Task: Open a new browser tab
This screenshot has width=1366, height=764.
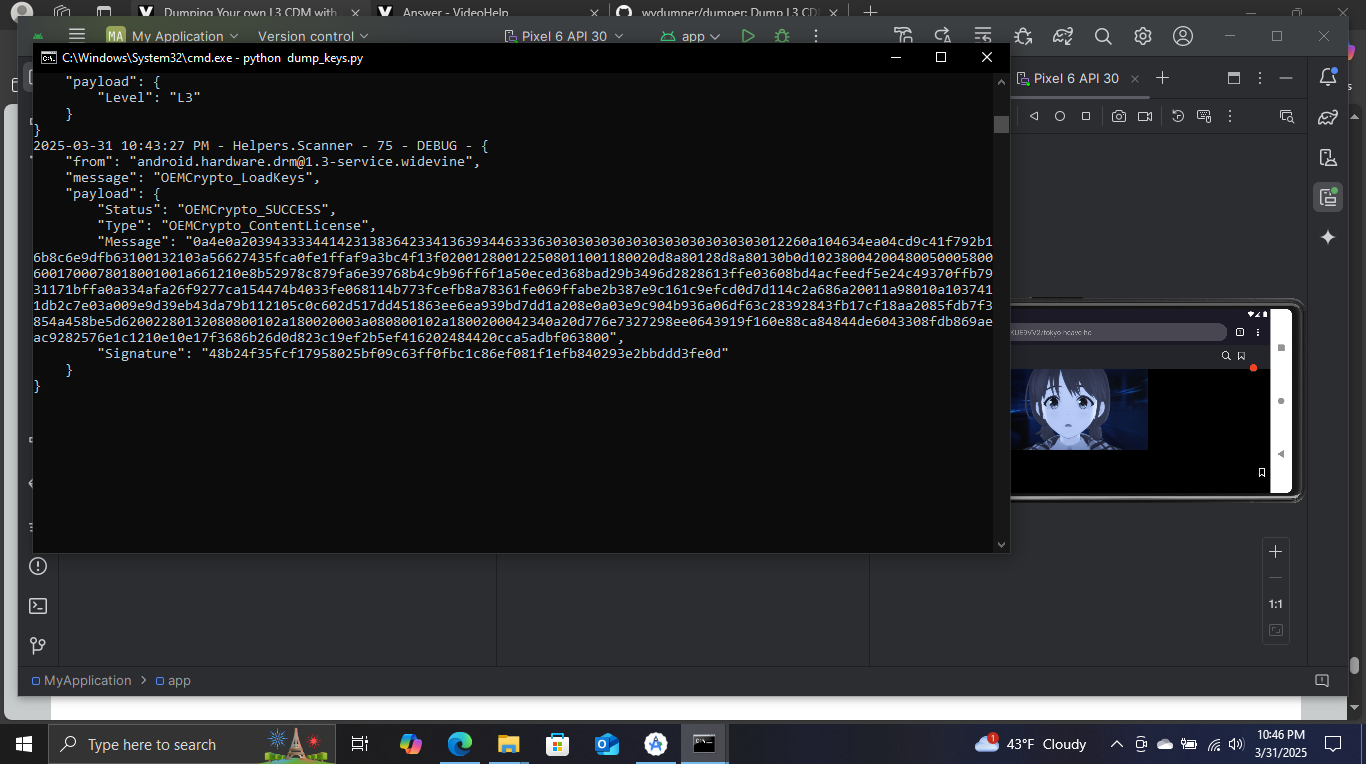Action: [x=870, y=12]
